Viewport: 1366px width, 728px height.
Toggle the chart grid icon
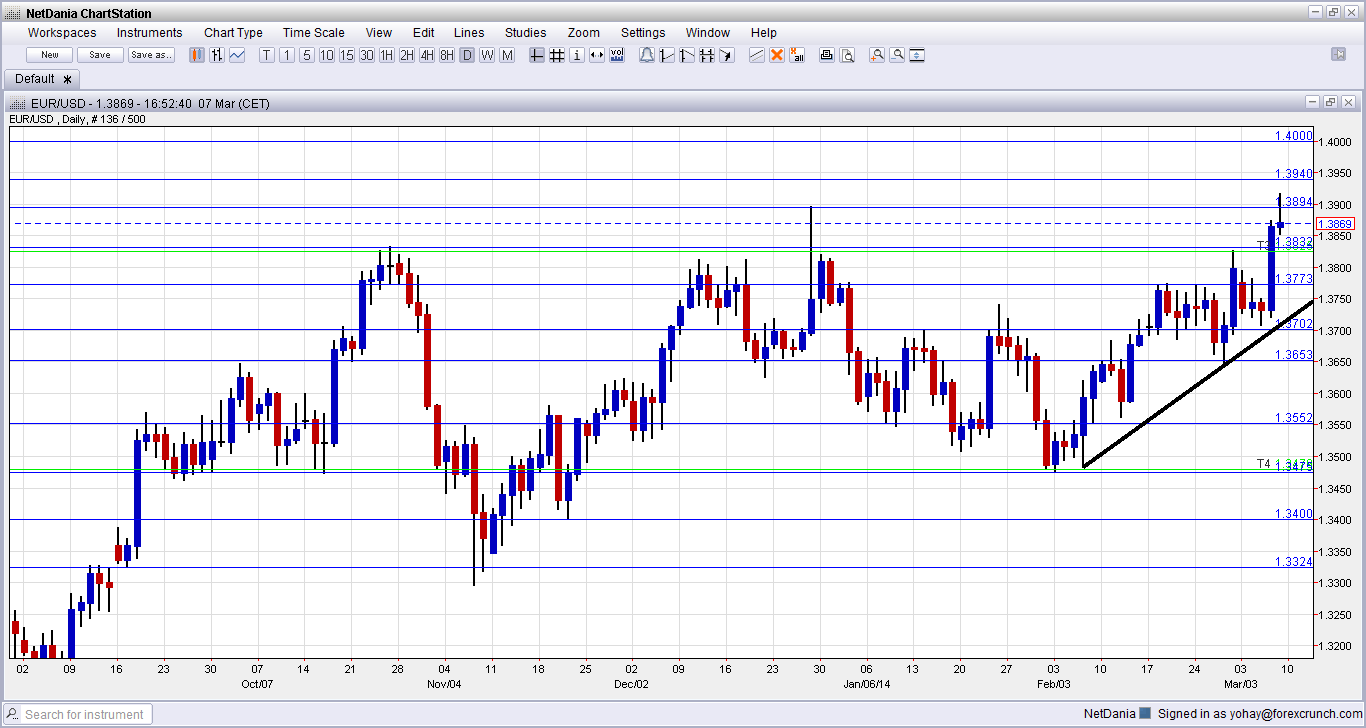pos(557,55)
